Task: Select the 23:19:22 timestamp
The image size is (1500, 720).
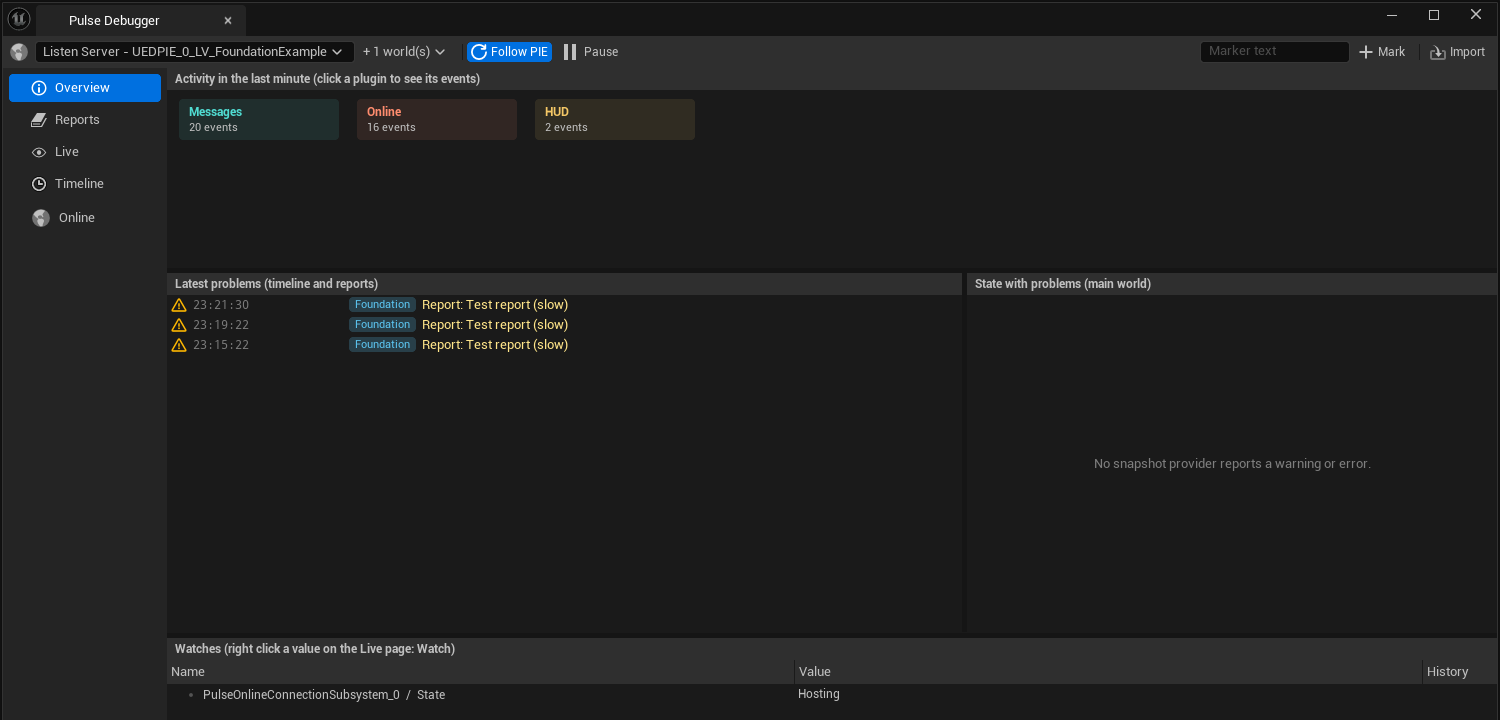Action: (x=221, y=325)
